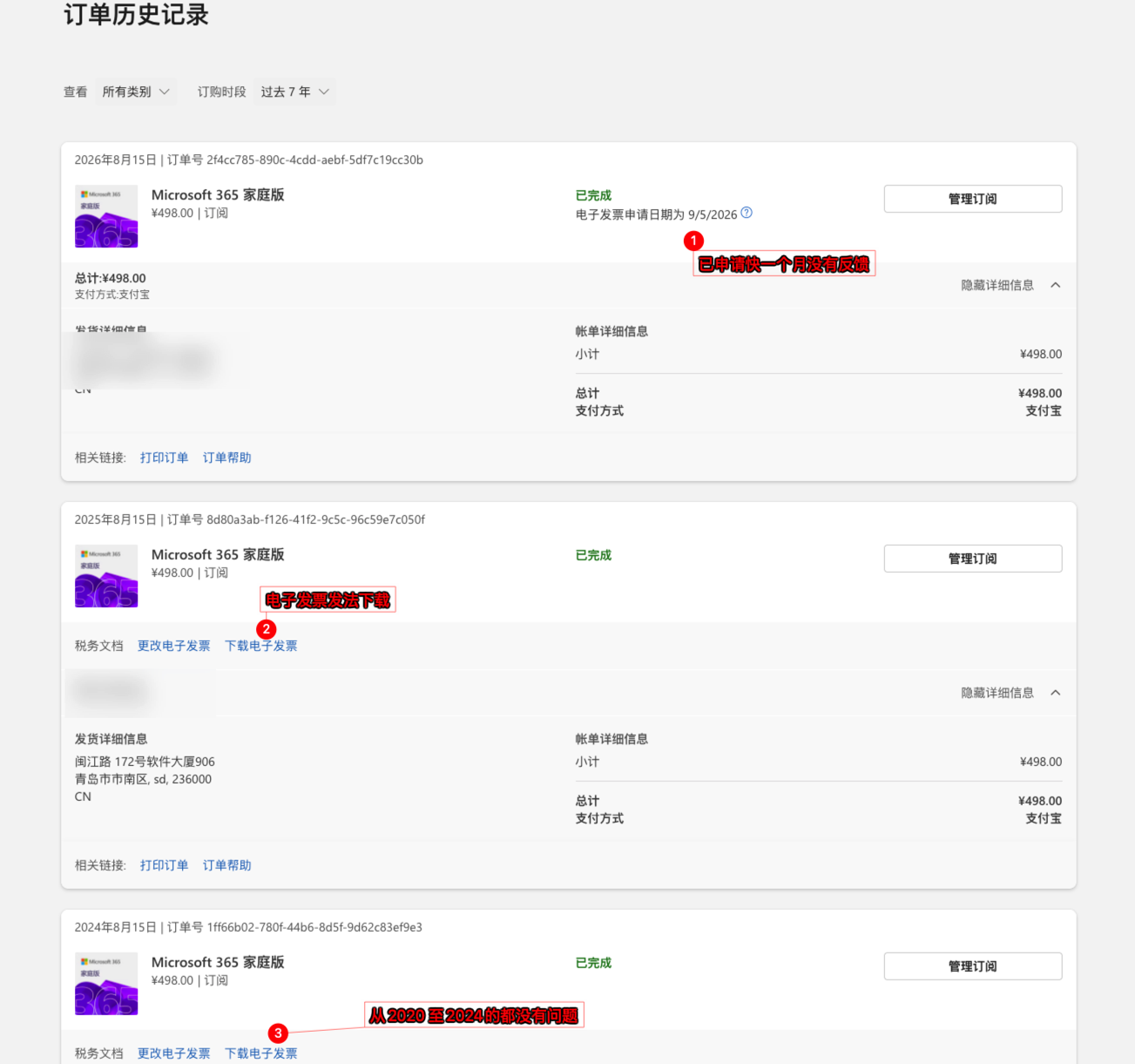Click 管理订阅 for the 2026年8月15日 order
This screenshot has width=1135, height=1064.
(973, 199)
